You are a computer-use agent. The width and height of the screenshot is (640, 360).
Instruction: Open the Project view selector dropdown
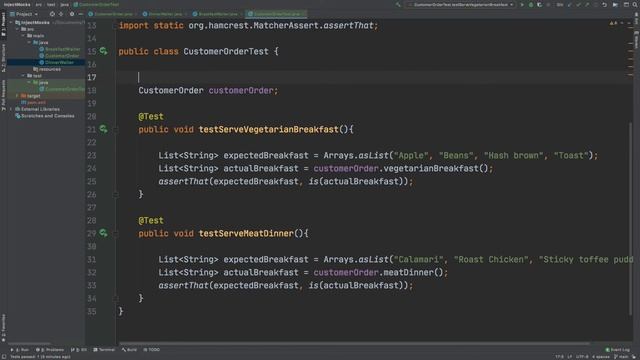point(24,14)
